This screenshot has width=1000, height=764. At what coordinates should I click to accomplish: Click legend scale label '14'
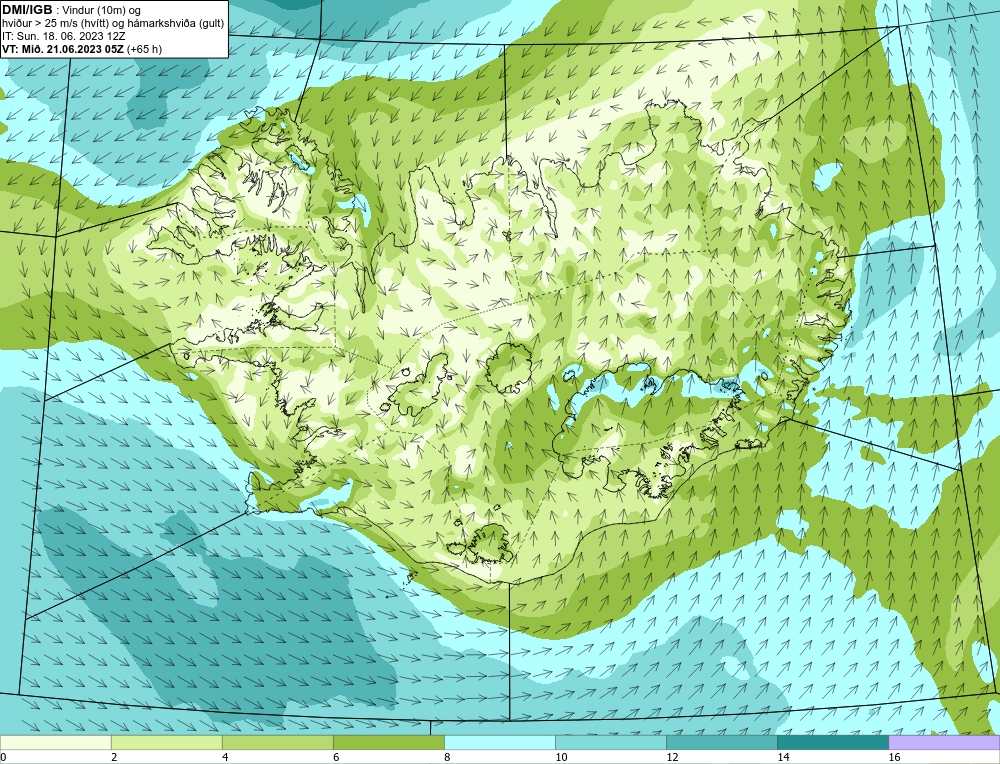783,757
